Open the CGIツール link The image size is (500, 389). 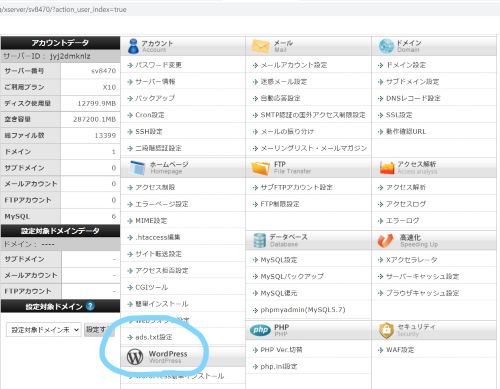tap(151, 287)
